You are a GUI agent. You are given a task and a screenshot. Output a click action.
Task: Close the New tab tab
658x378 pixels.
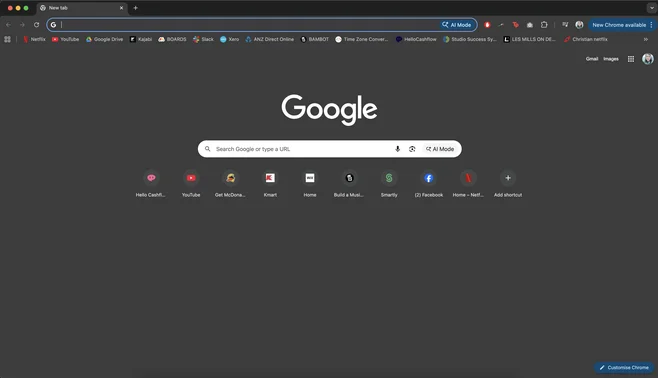coord(121,8)
